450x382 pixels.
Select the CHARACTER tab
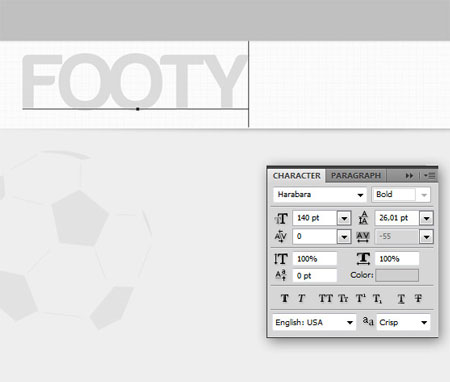(297, 176)
